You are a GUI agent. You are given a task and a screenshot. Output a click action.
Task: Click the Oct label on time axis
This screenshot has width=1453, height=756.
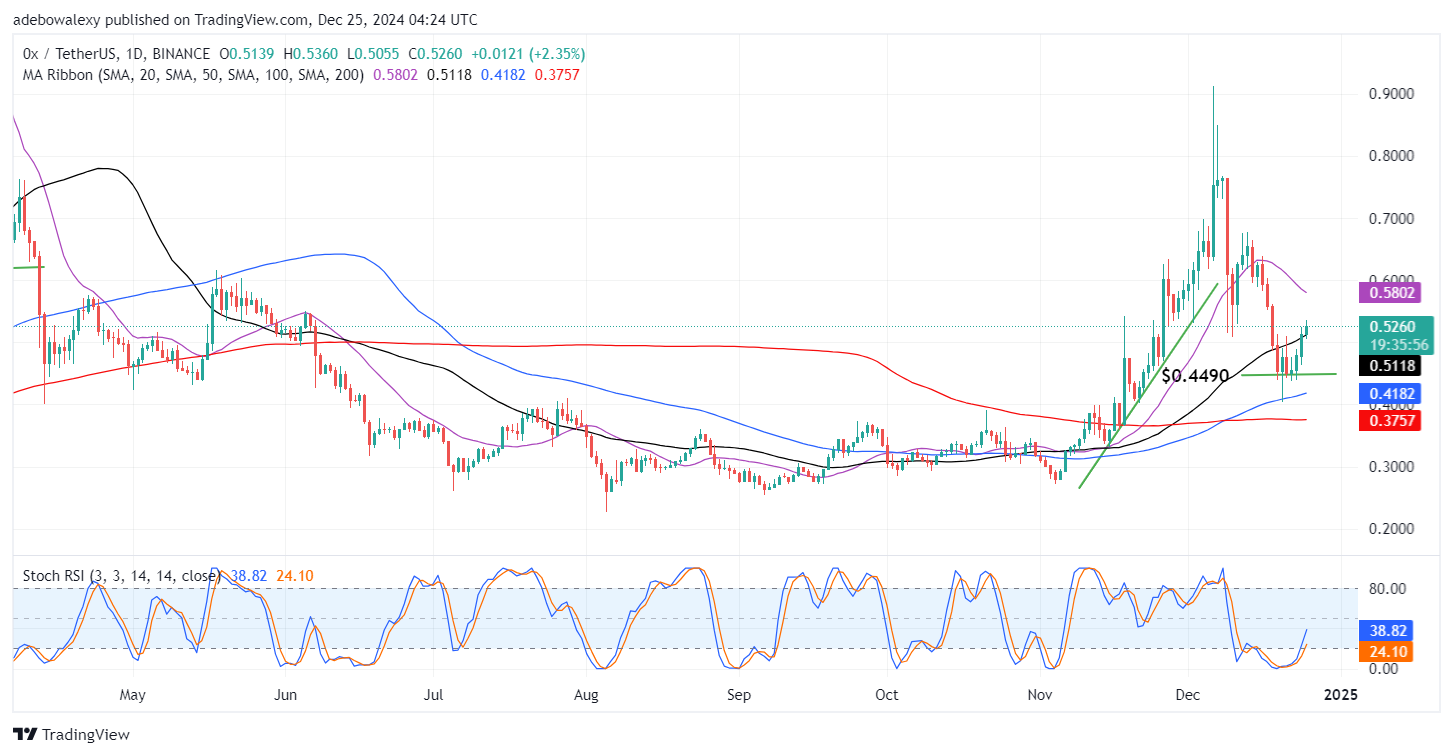(886, 694)
